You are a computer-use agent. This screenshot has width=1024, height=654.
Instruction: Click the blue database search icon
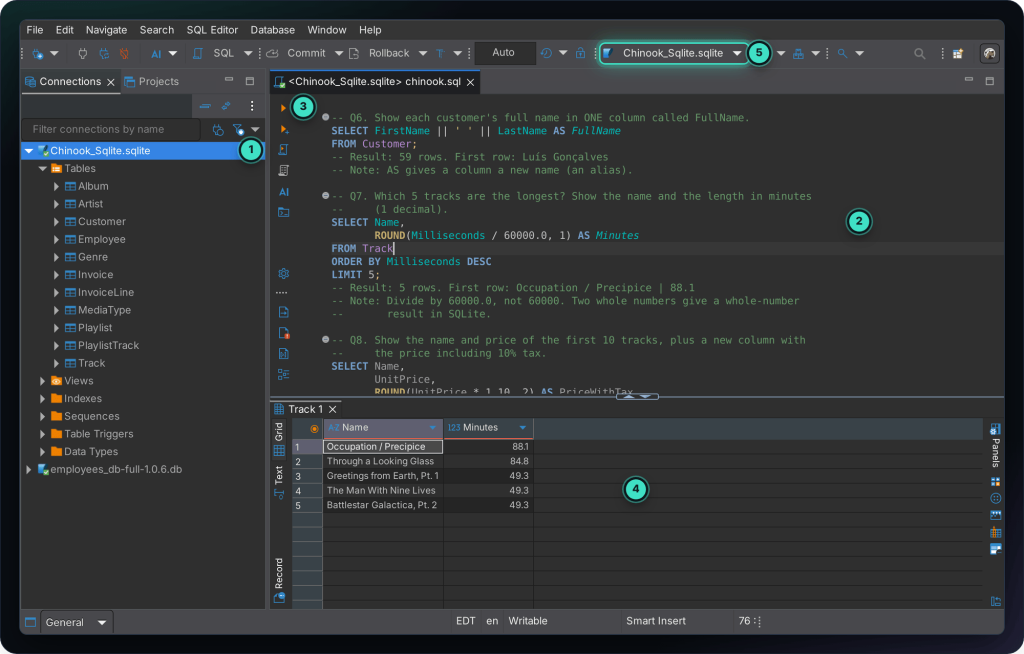(x=842, y=54)
